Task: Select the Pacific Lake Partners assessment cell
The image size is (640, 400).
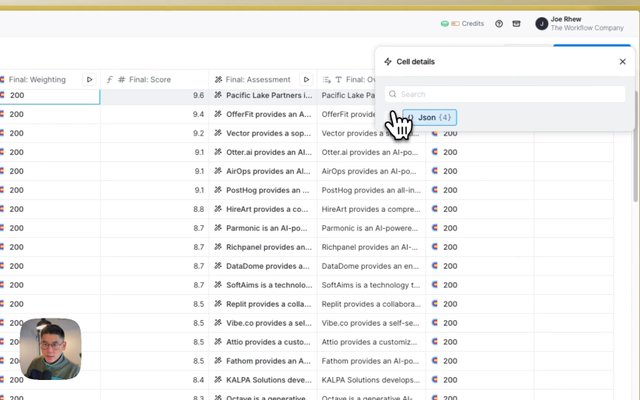Action: (262, 96)
